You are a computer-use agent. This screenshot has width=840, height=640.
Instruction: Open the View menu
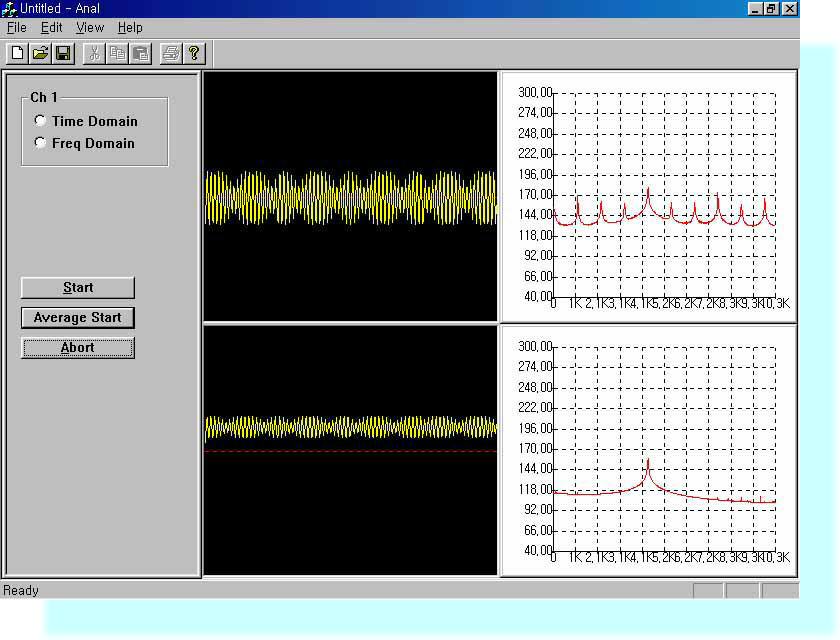pyautogui.click(x=90, y=28)
